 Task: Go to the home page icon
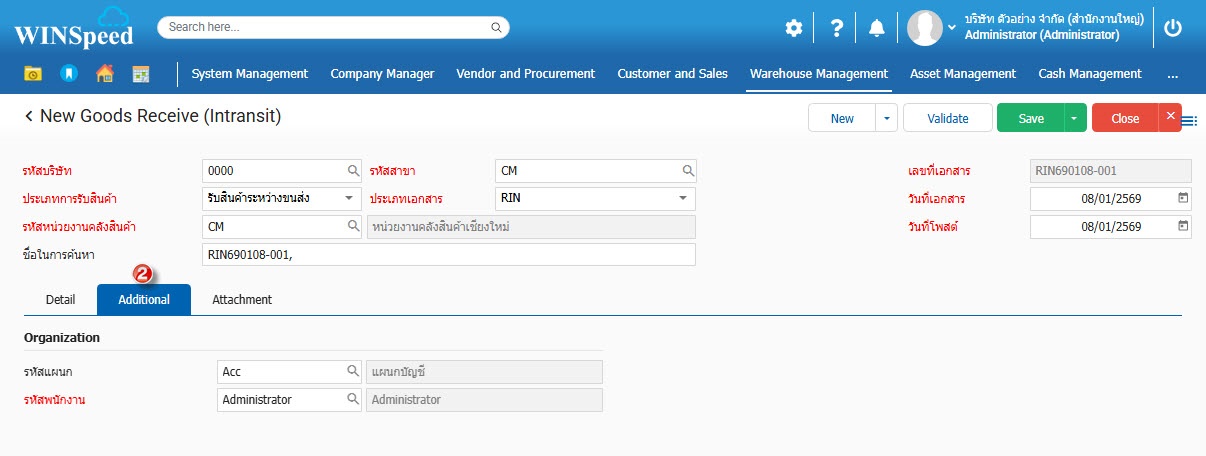pos(104,74)
